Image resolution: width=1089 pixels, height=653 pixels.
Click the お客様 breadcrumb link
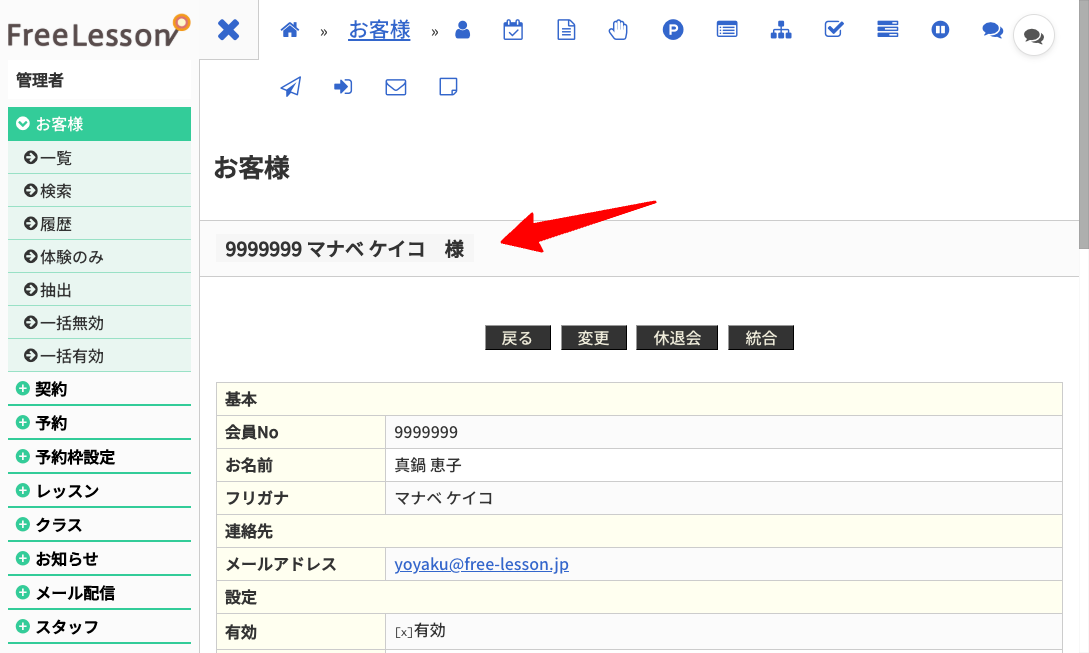click(379, 30)
